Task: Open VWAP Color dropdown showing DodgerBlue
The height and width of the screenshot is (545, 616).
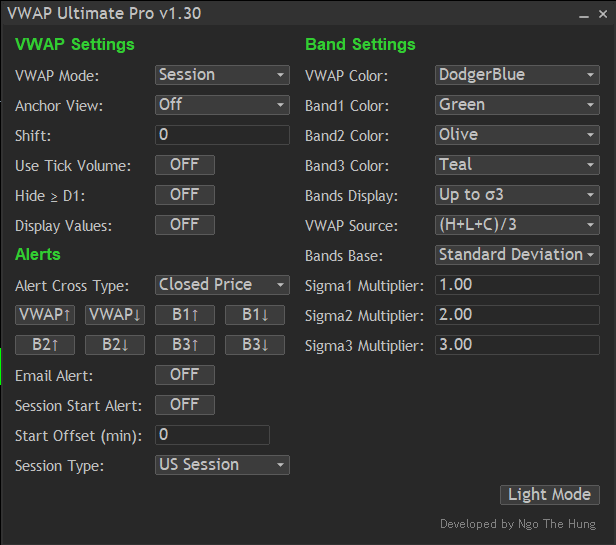Action: pyautogui.click(x=517, y=75)
